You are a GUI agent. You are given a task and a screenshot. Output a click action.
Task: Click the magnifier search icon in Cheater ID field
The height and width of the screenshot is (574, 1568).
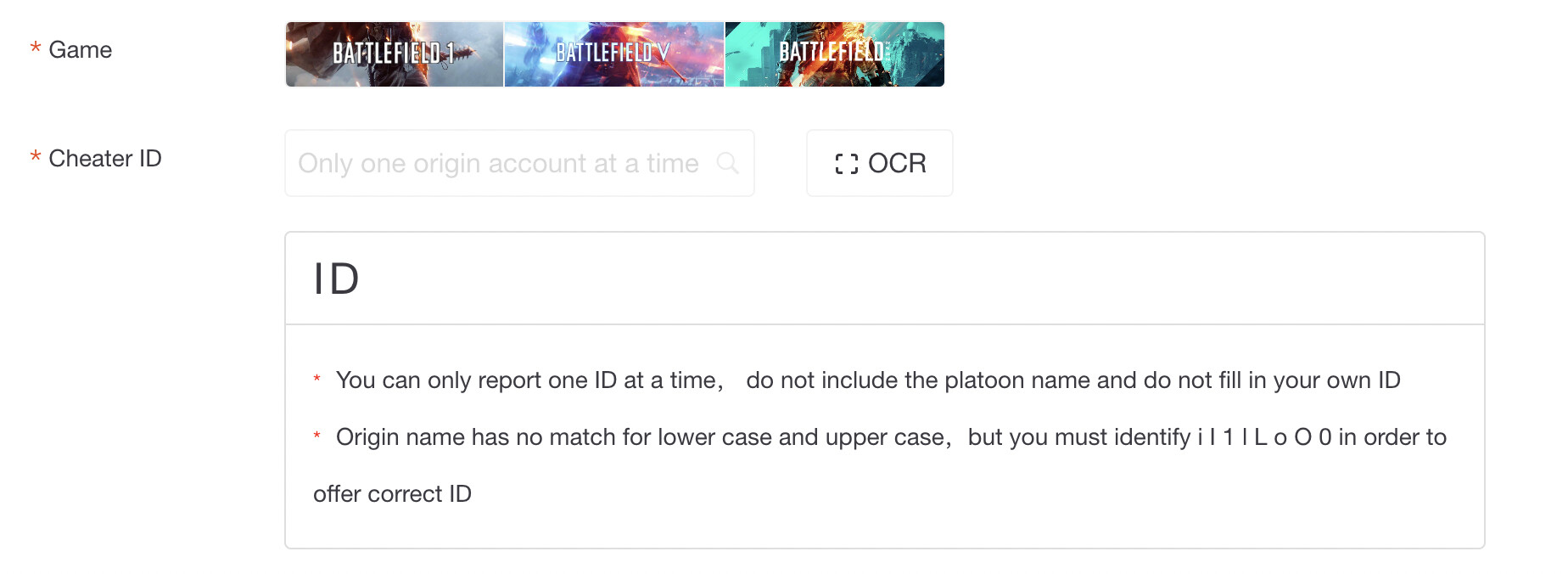pyautogui.click(x=728, y=162)
